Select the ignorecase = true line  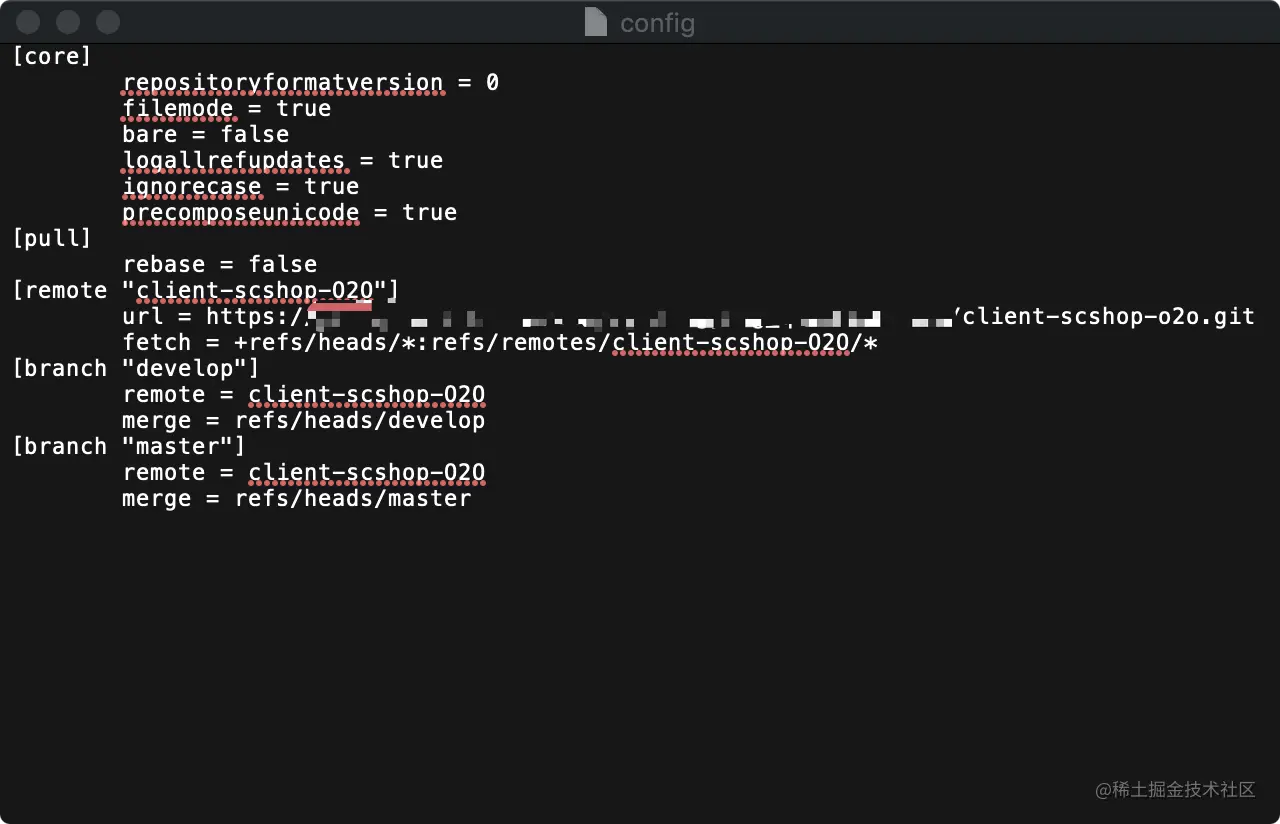tap(241, 186)
